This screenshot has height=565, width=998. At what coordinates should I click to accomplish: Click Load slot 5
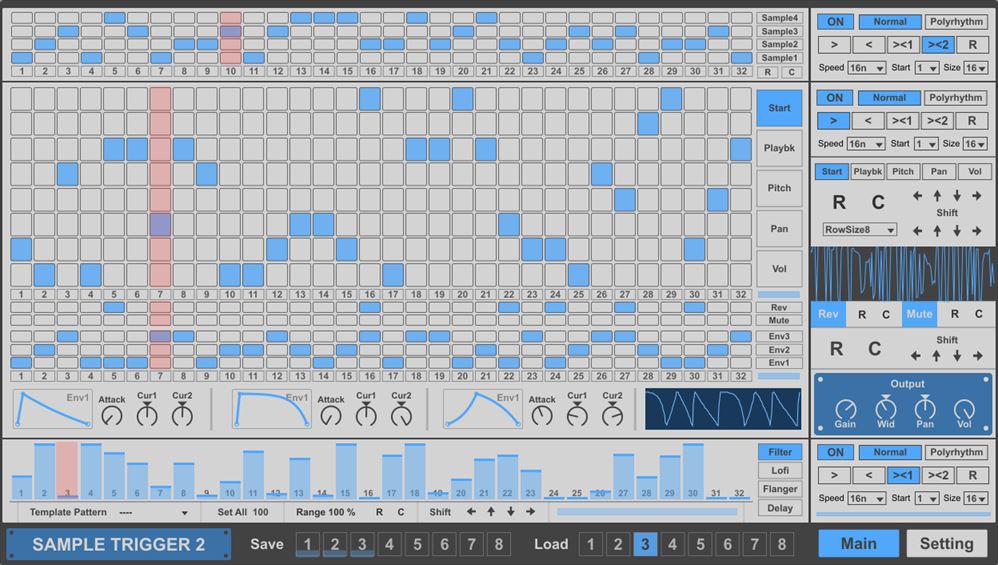click(700, 545)
